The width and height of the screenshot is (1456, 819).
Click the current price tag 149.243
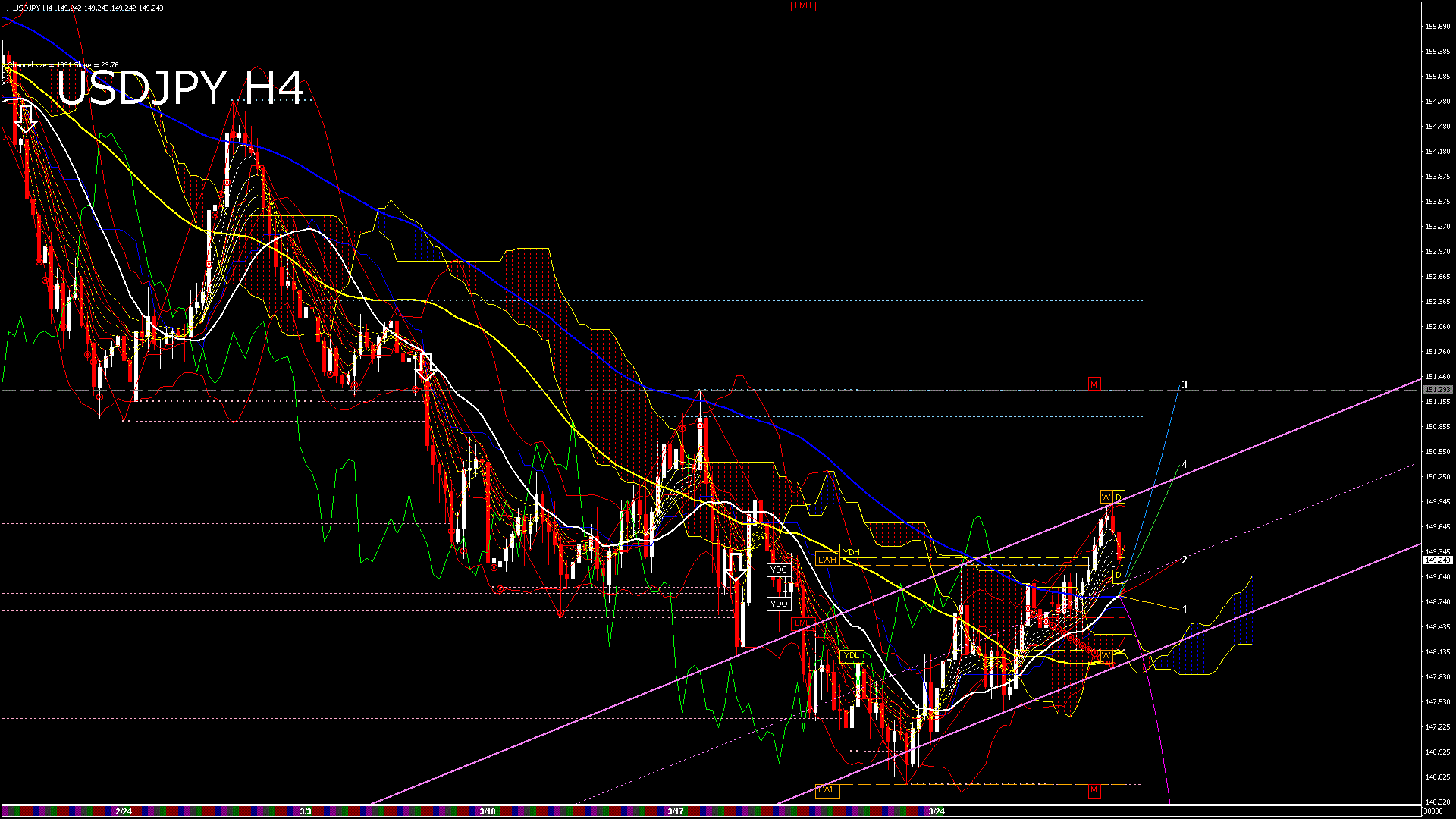1437,560
